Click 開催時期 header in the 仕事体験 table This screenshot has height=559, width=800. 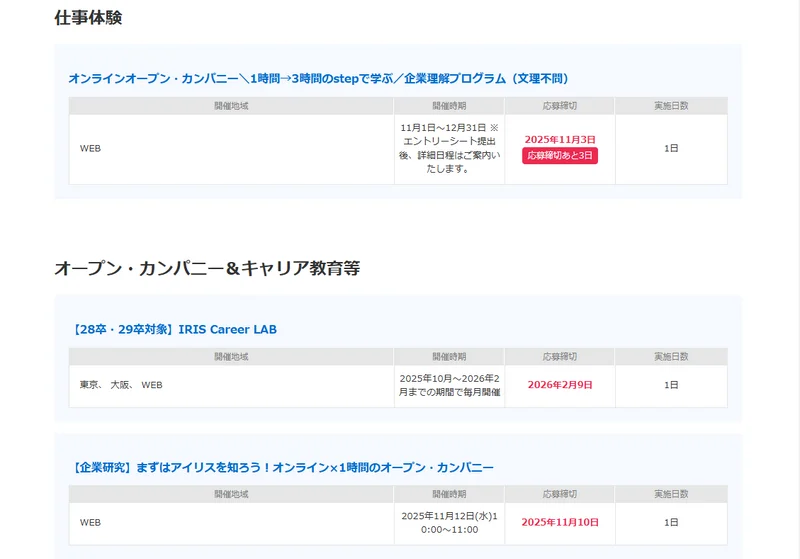449,105
